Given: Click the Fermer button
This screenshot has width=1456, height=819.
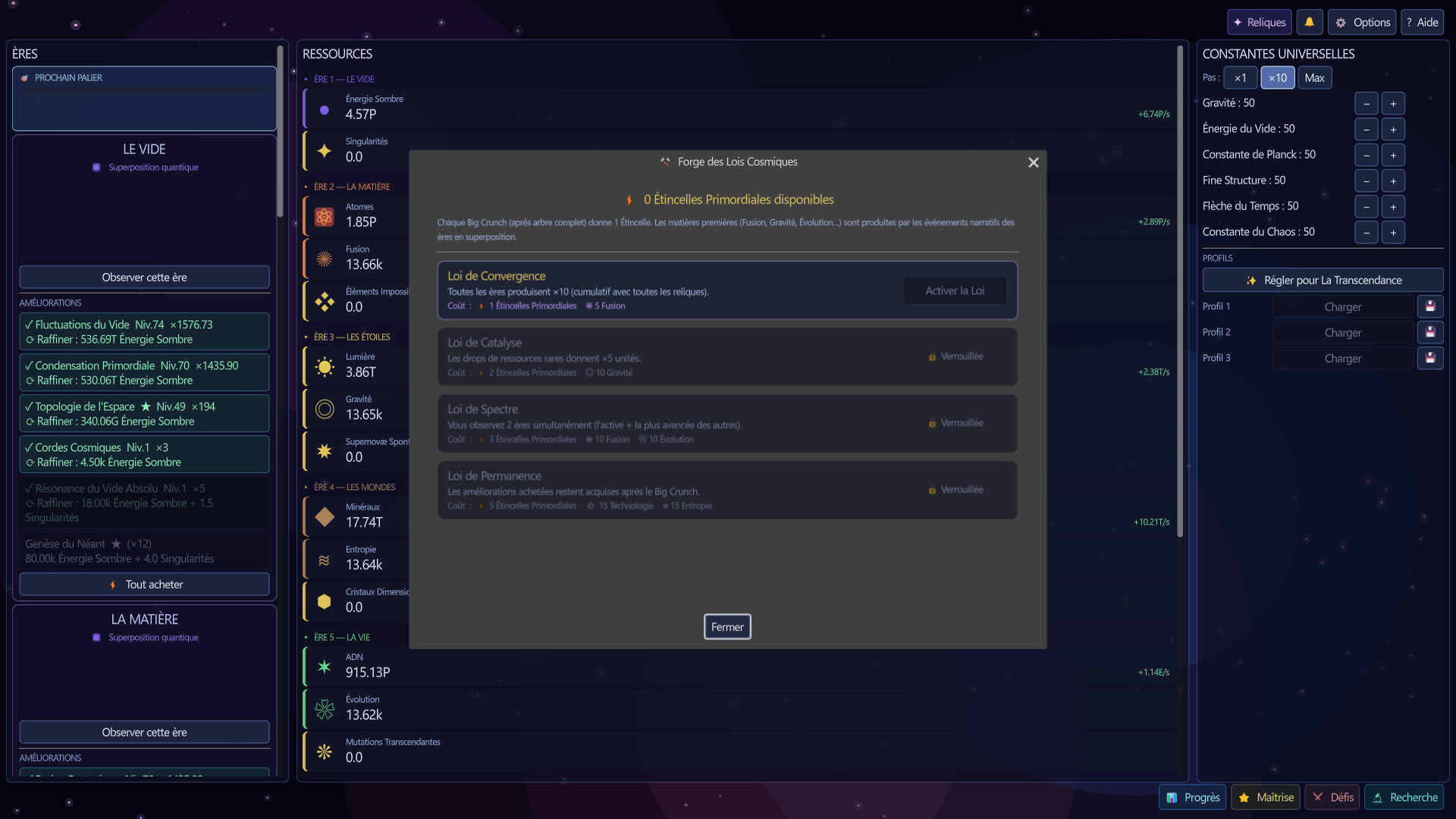Looking at the screenshot, I should pos(727,627).
